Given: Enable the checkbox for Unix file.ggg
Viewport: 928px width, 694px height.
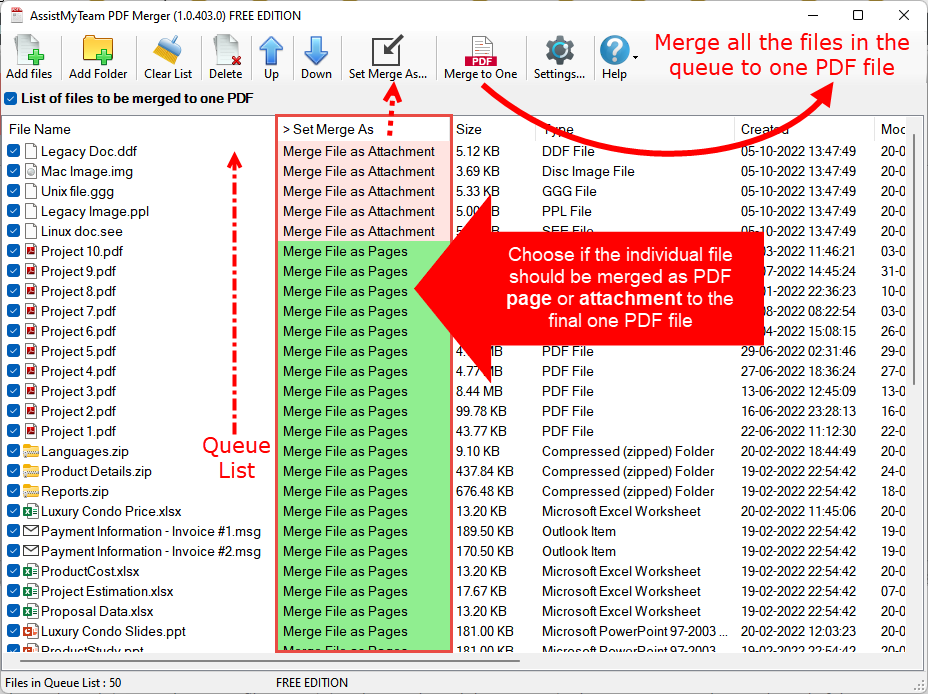Looking at the screenshot, I should 12,191.
